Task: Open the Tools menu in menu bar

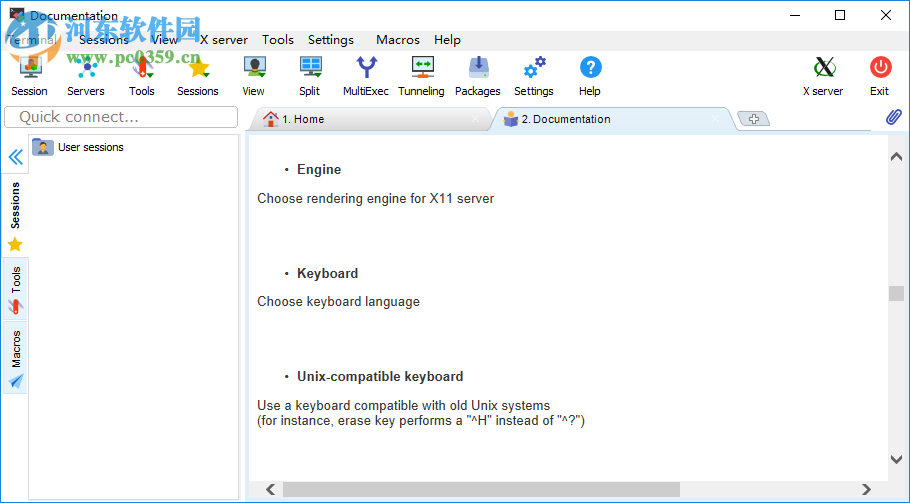Action: [278, 39]
